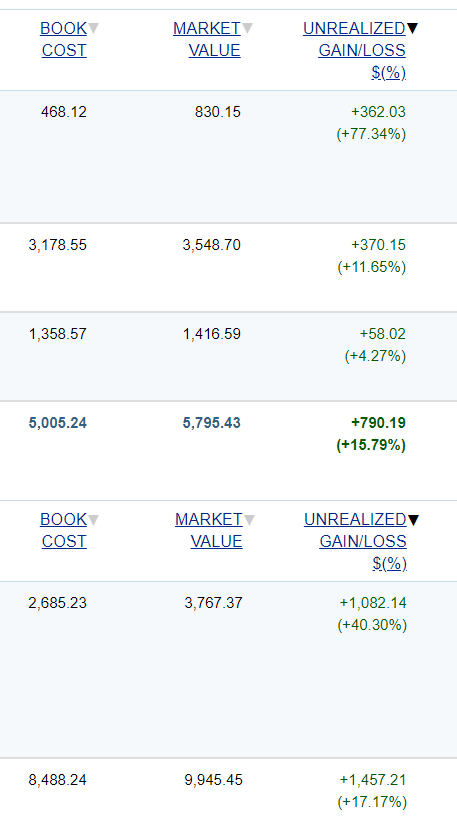Viewport: 457px width, 838px height.
Task: Click the market value 9,945.45
Action: point(214,780)
